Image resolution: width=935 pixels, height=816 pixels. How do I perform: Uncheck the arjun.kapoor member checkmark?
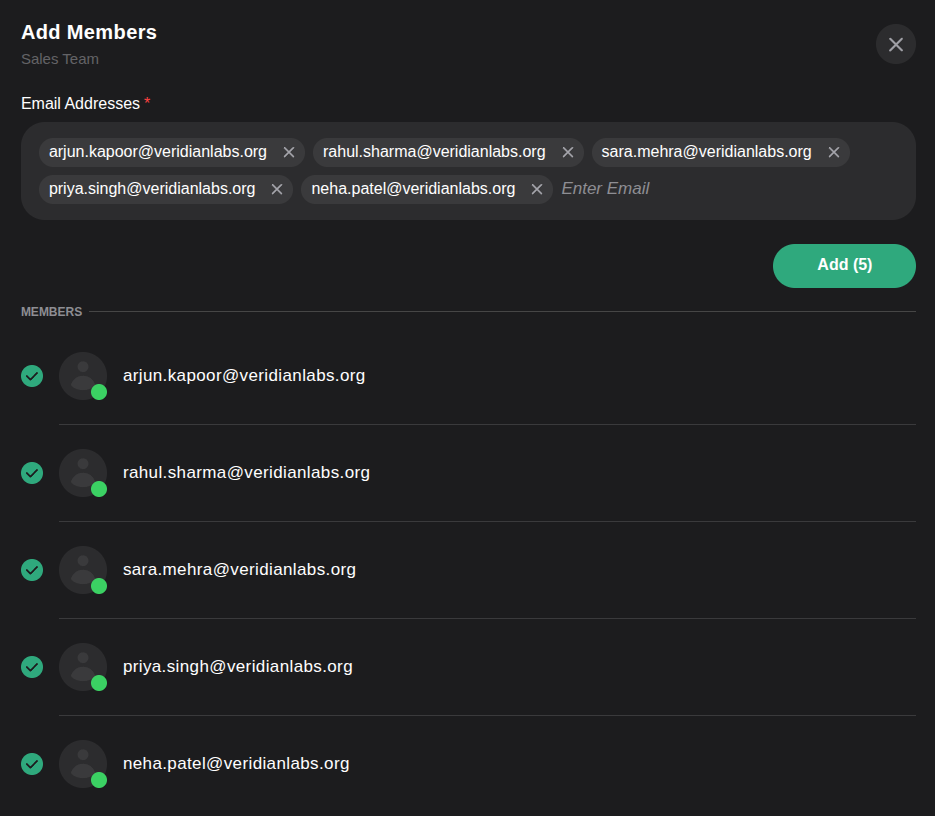(x=32, y=376)
